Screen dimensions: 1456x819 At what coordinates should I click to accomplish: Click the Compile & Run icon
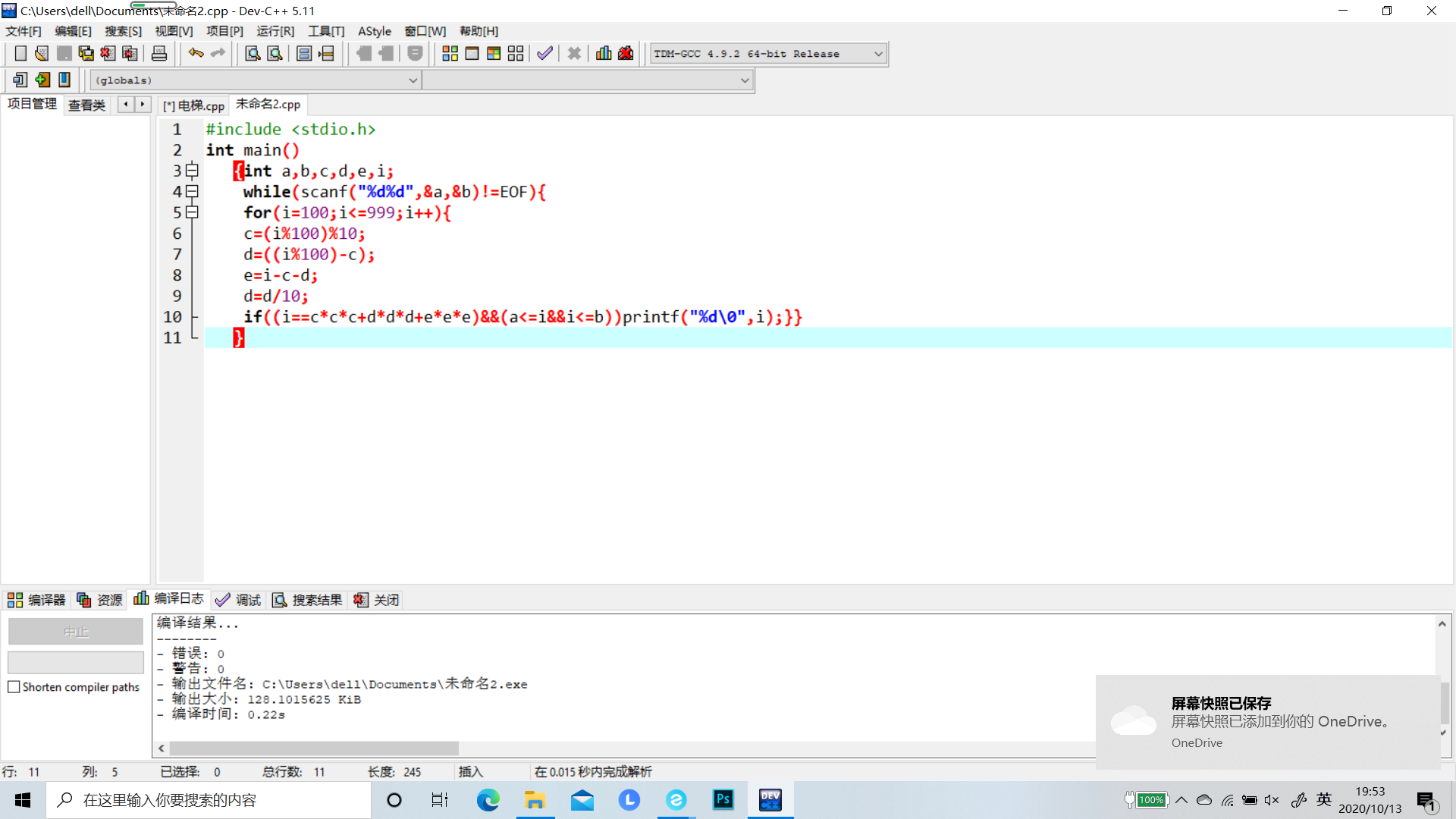[494, 53]
